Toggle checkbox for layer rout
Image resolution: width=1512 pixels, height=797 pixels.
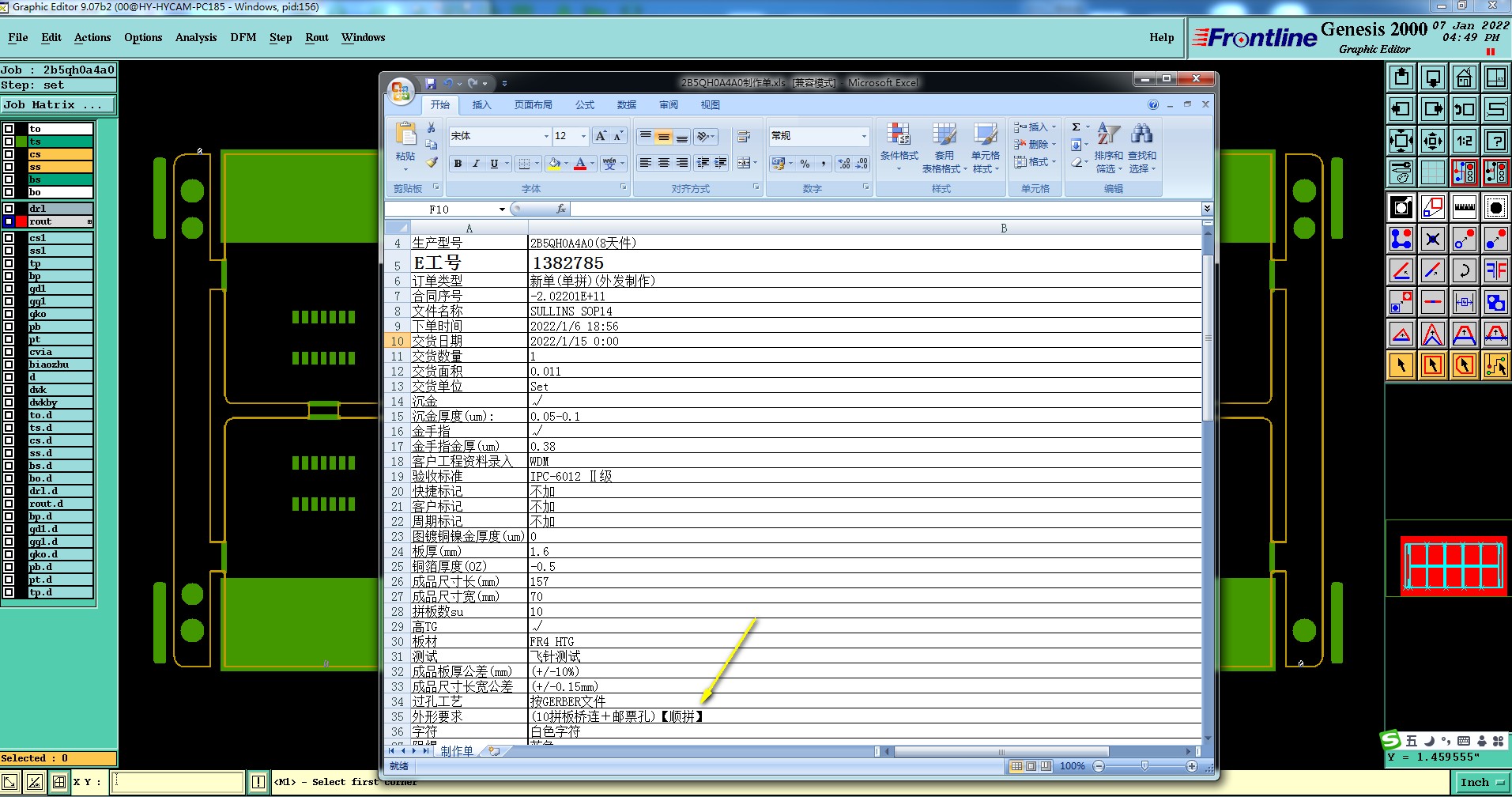pyautogui.click(x=9, y=221)
